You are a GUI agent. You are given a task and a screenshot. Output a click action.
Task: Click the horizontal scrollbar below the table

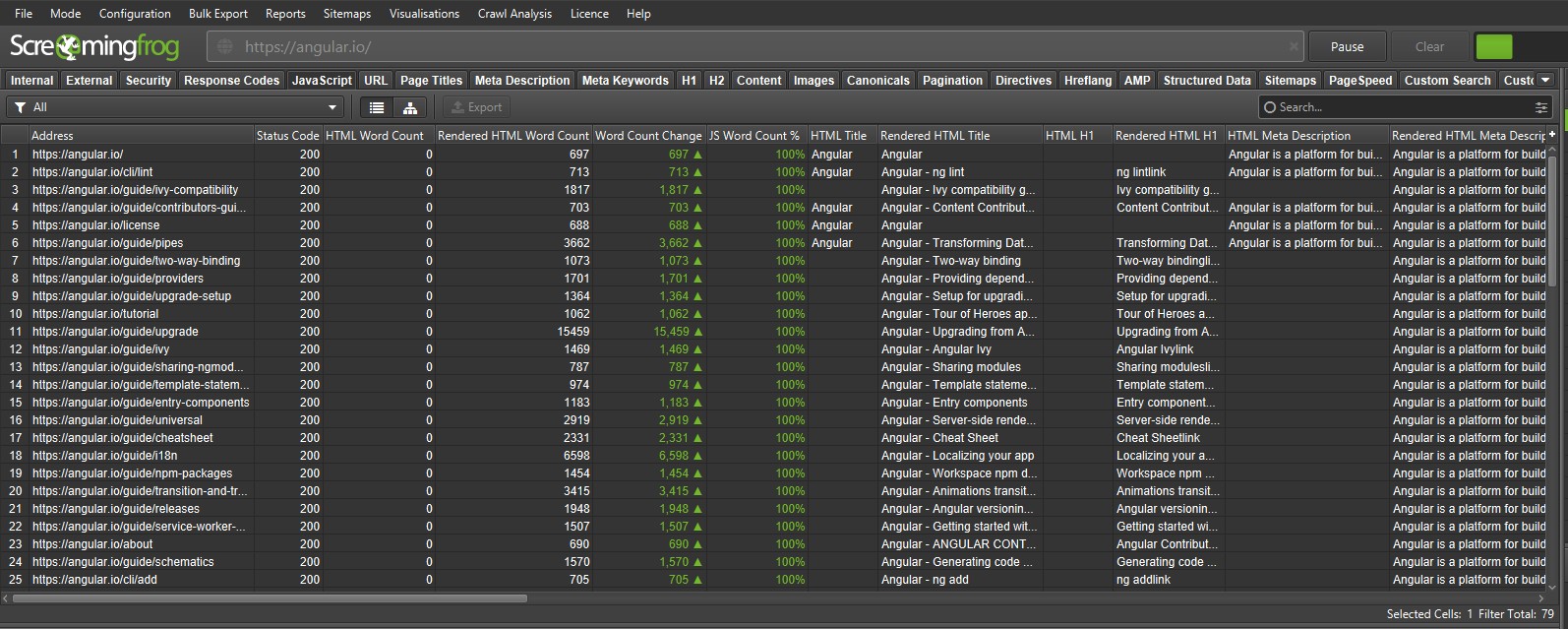click(x=270, y=598)
